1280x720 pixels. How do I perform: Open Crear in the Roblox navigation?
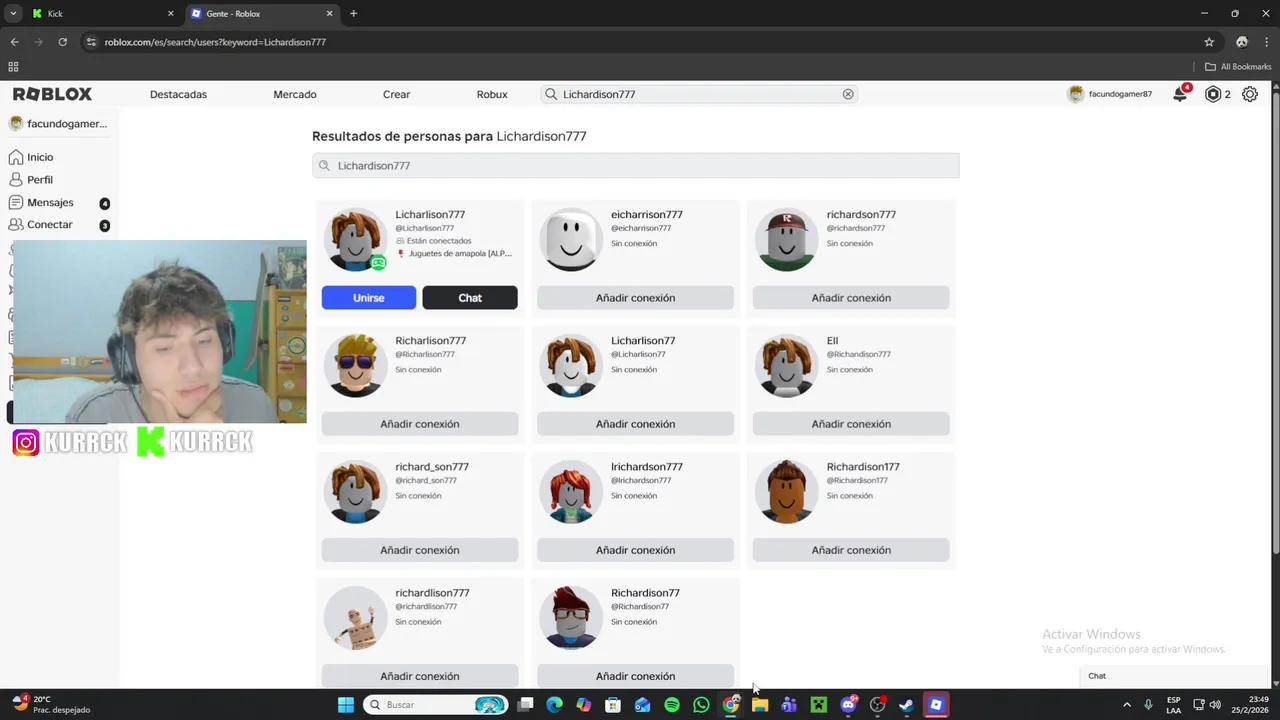pyautogui.click(x=396, y=94)
